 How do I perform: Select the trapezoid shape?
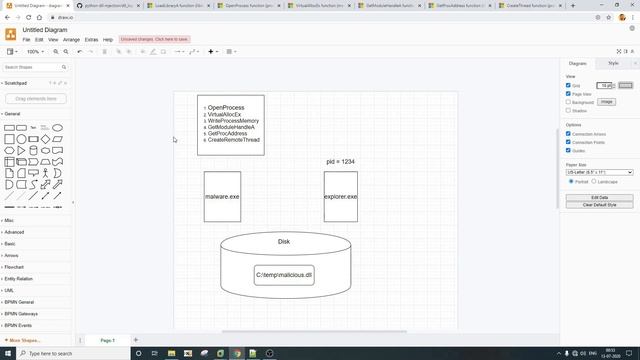(x=45, y=162)
